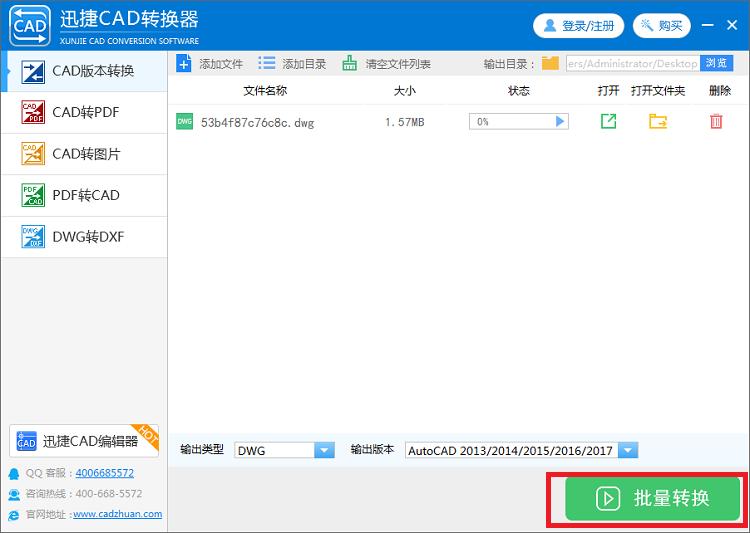Screen dimensions: 750x533
Task: Select the file 53b4f87c76c8c.dwg
Action: (257, 122)
